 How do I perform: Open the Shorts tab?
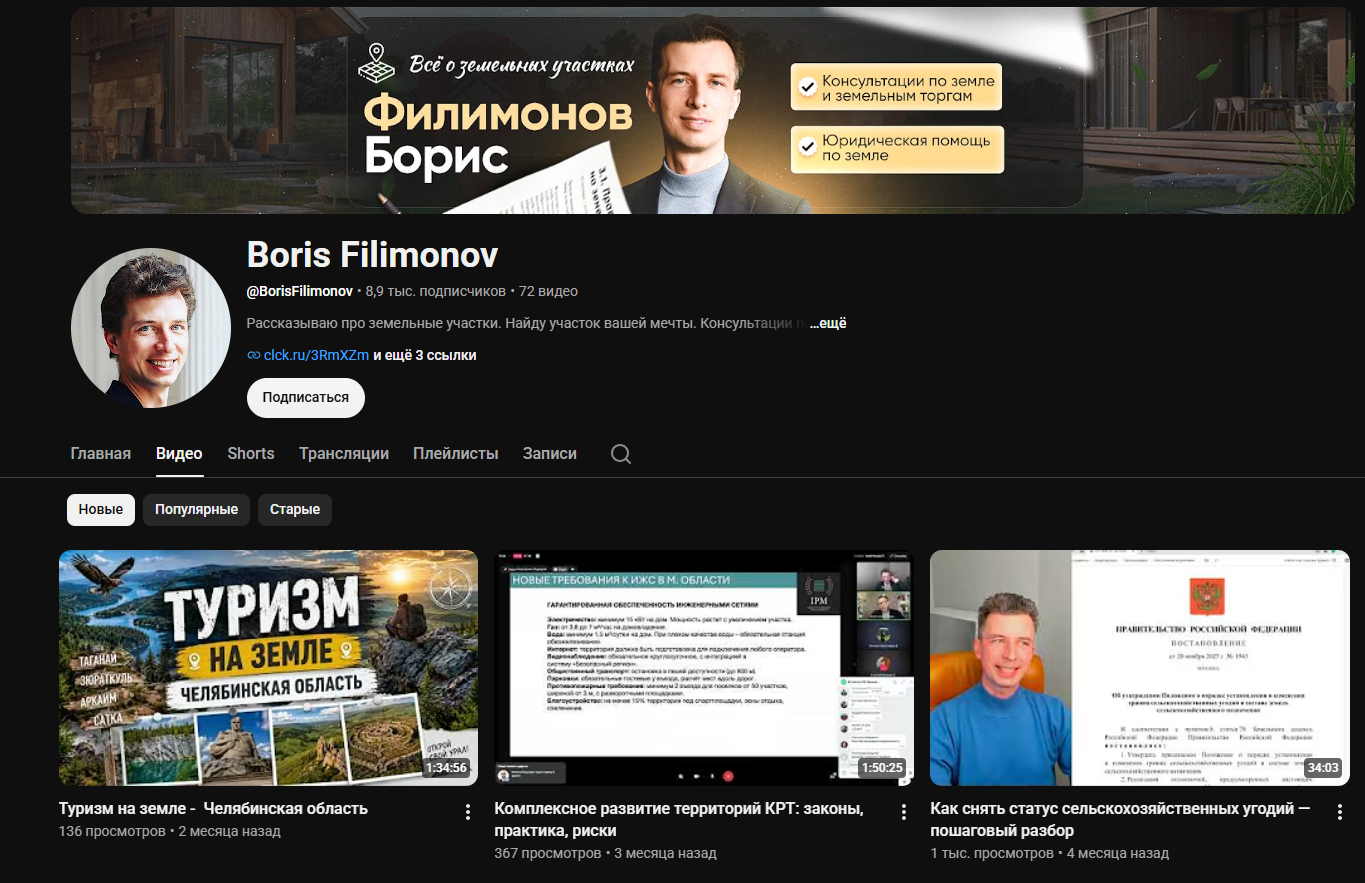coord(251,453)
